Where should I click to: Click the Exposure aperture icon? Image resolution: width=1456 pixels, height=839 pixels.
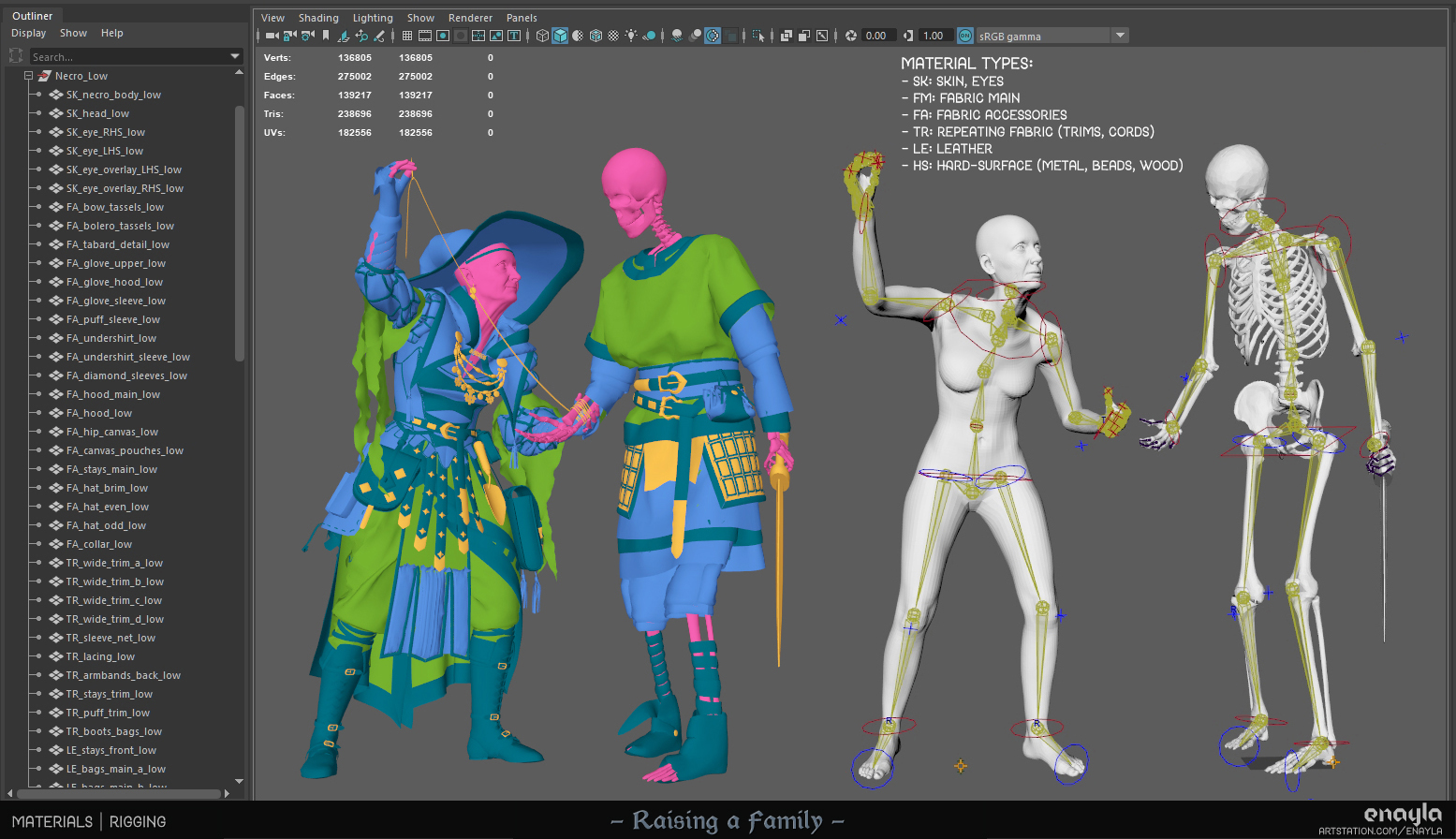850,36
